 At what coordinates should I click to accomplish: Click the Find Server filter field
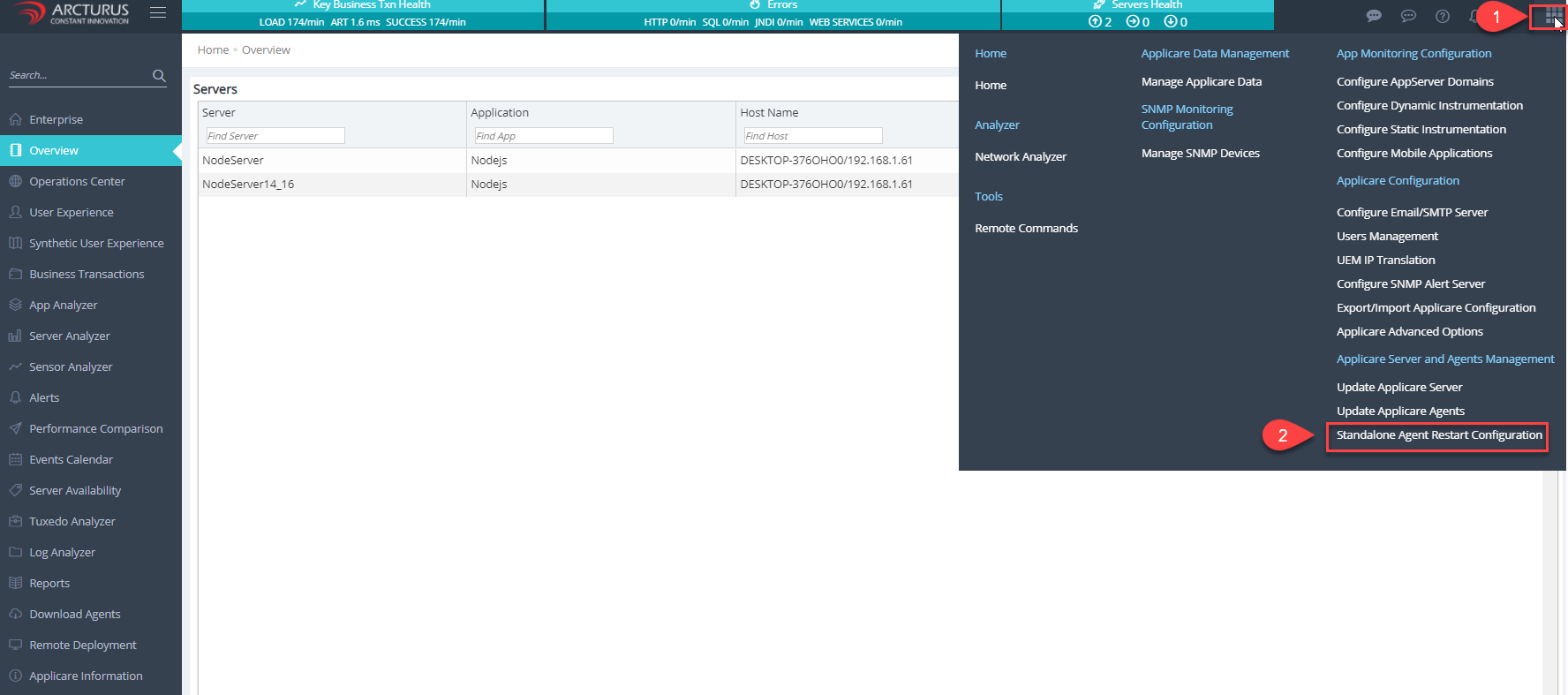275,136
